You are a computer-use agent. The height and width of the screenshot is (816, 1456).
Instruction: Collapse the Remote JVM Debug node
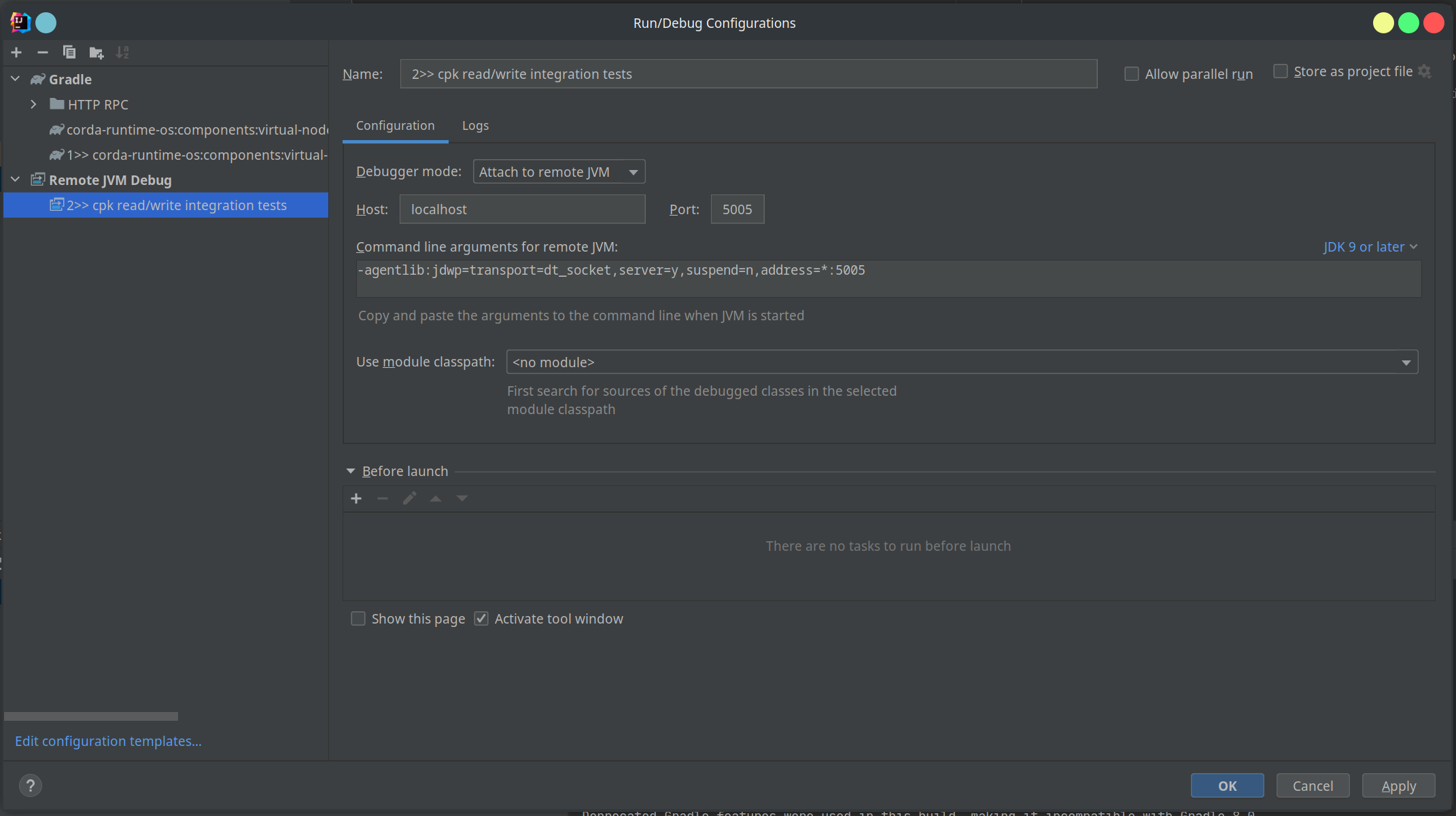(x=16, y=180)
